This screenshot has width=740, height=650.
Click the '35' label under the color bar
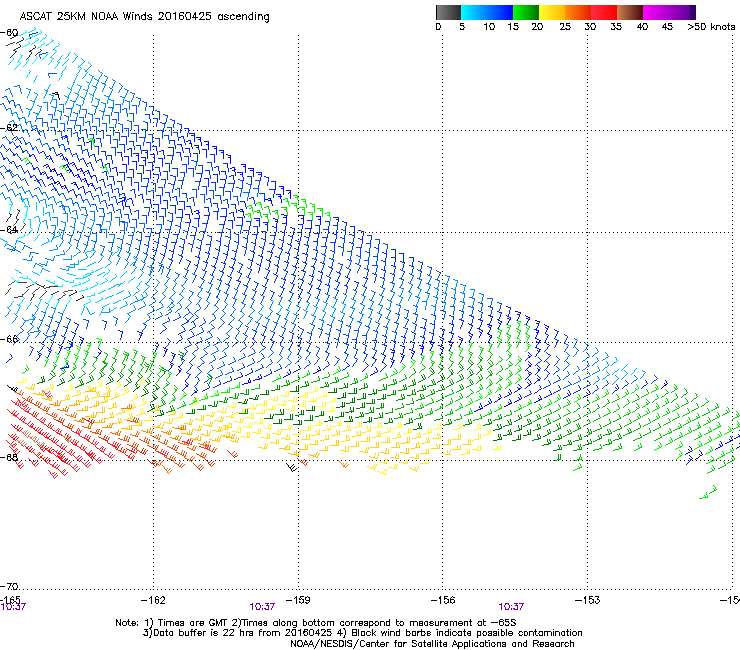point(616,27)
